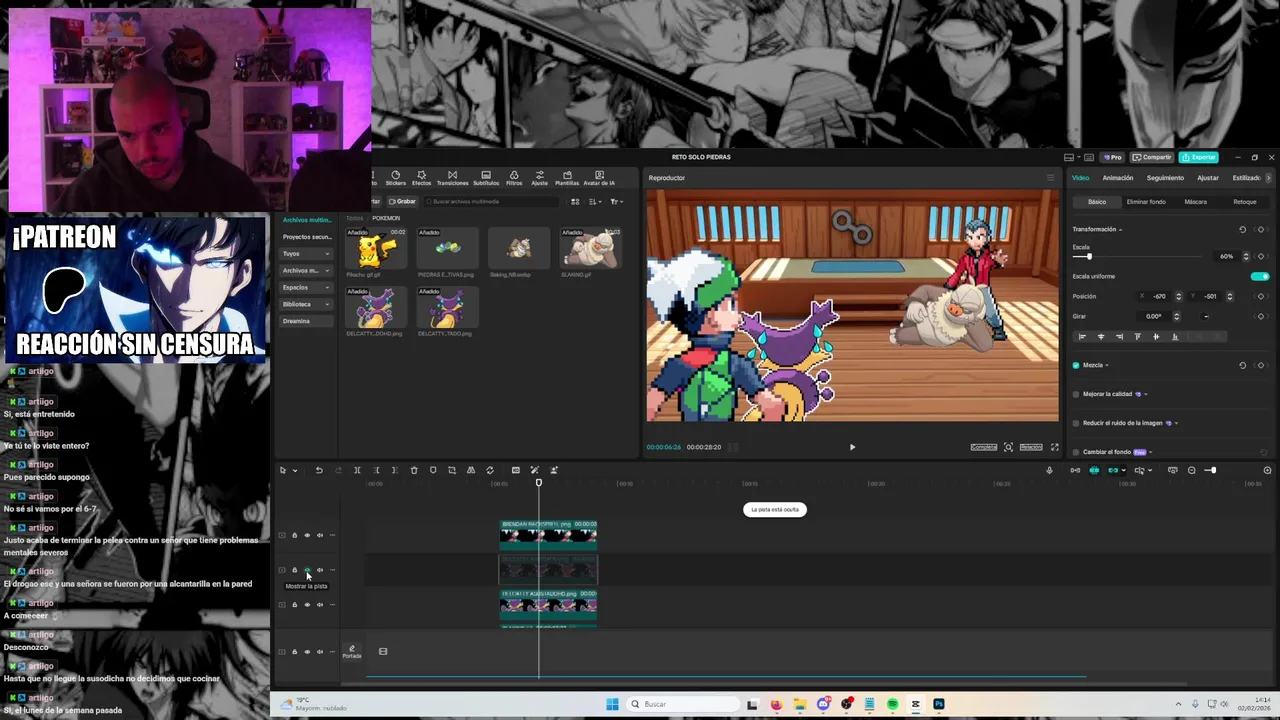Open the Subtítulos panel
1280x720 pixels.
click(x=486, y=178)
